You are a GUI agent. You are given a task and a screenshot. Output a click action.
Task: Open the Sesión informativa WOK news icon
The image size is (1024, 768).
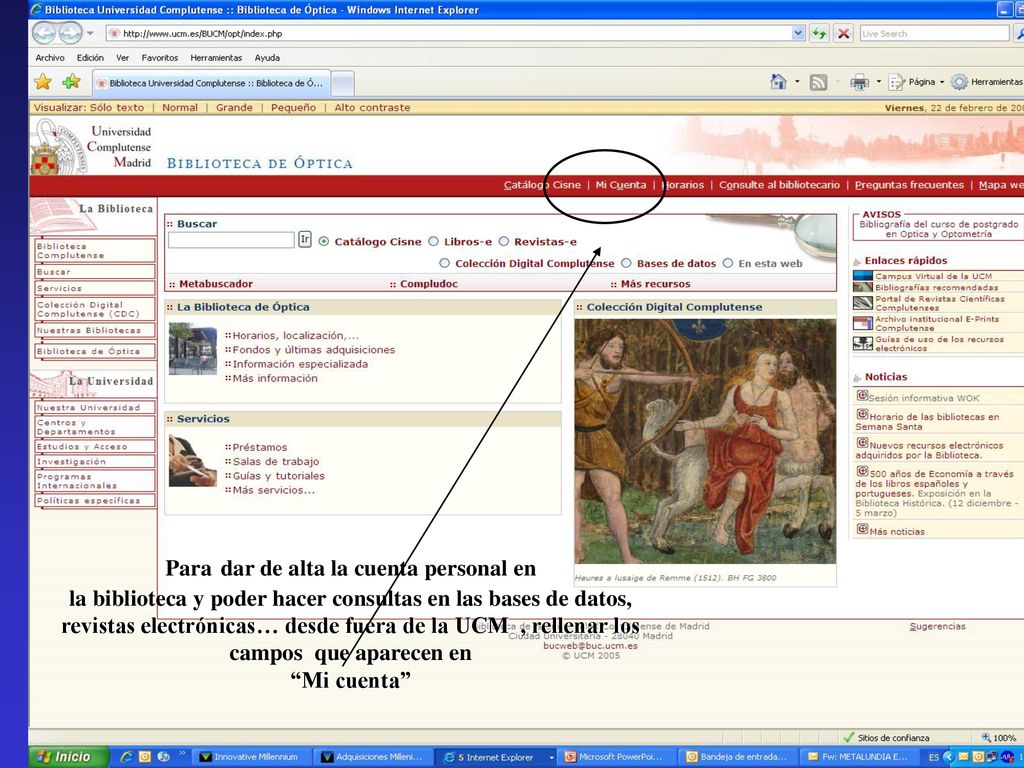[x=862, y=395]
